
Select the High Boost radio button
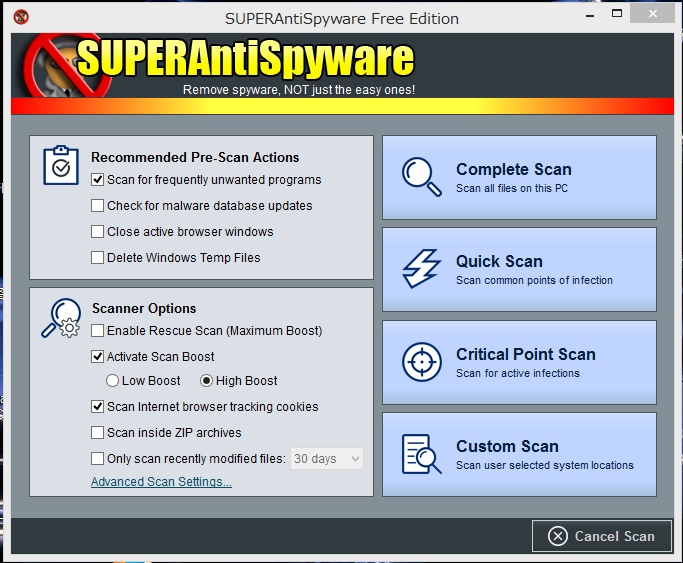pyautogui.click(x=206, y=381)
